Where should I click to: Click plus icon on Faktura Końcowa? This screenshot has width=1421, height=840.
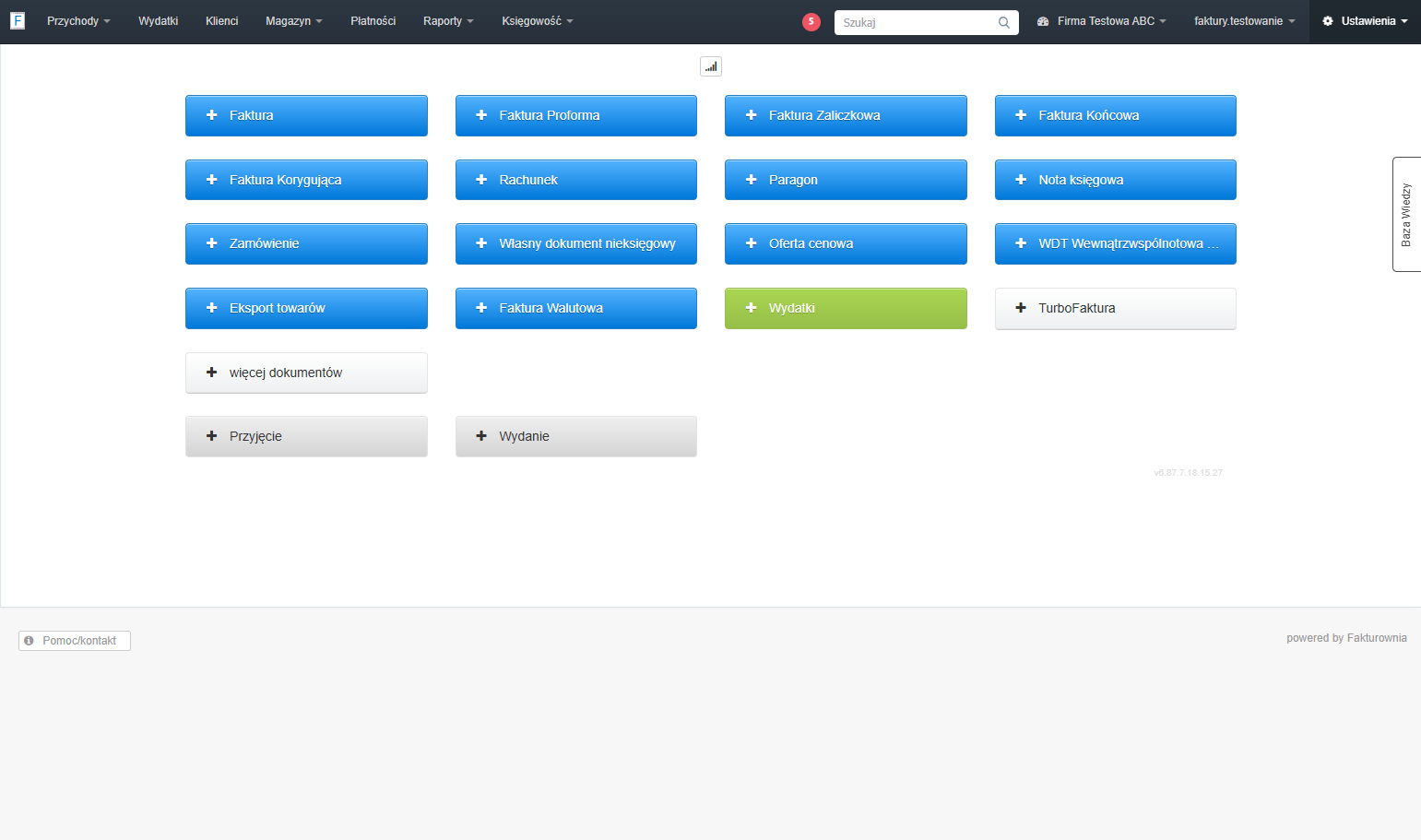[x=1021, y=115]
